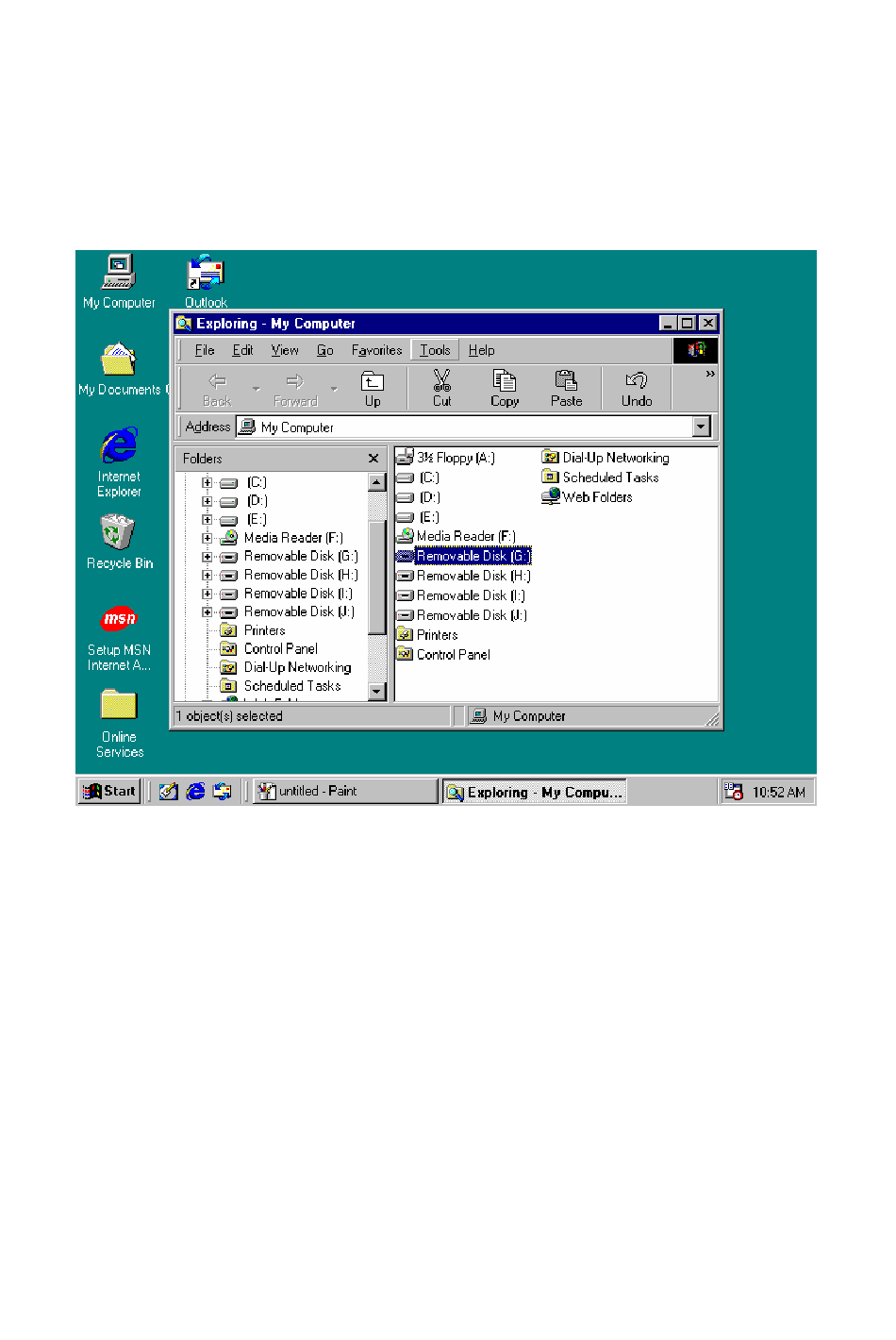Switch to untitled - Paint taskbar button
Image resolution: width=896 pixels, height=1340 pixels.
(345, 792)
